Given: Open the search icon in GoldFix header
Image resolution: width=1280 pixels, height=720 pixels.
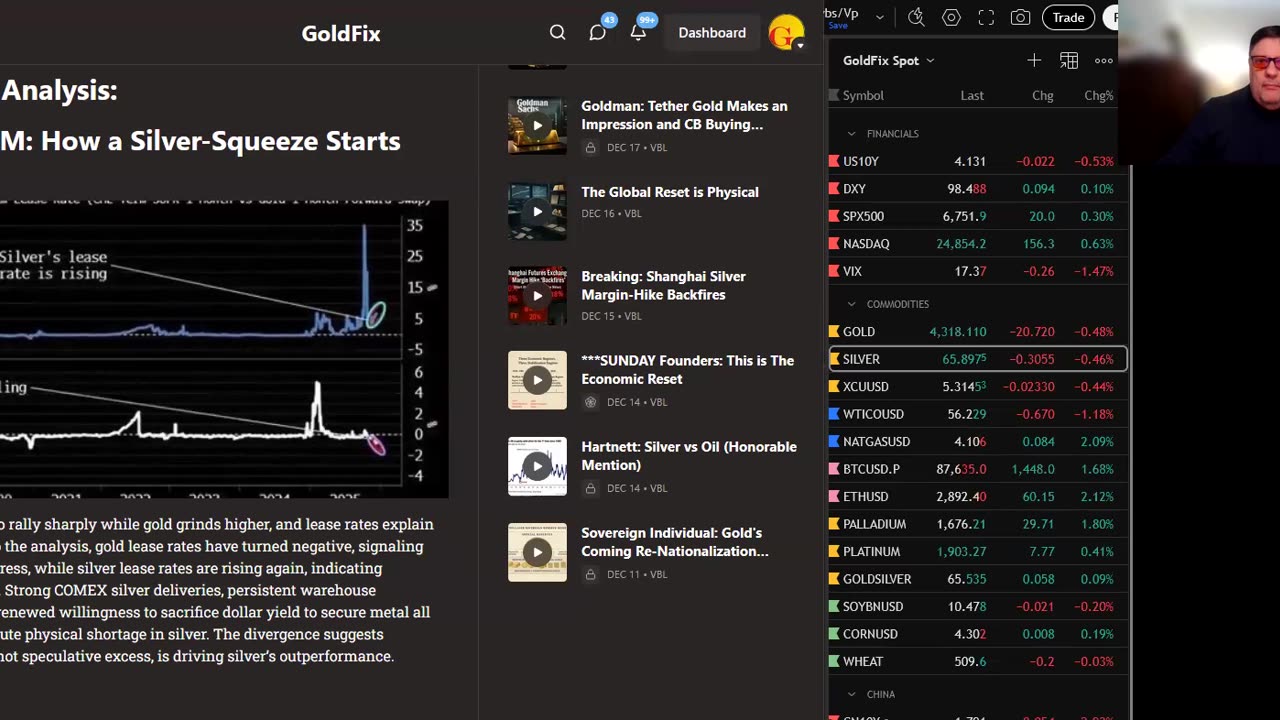Looking at the screenshot, I should 557,33.
